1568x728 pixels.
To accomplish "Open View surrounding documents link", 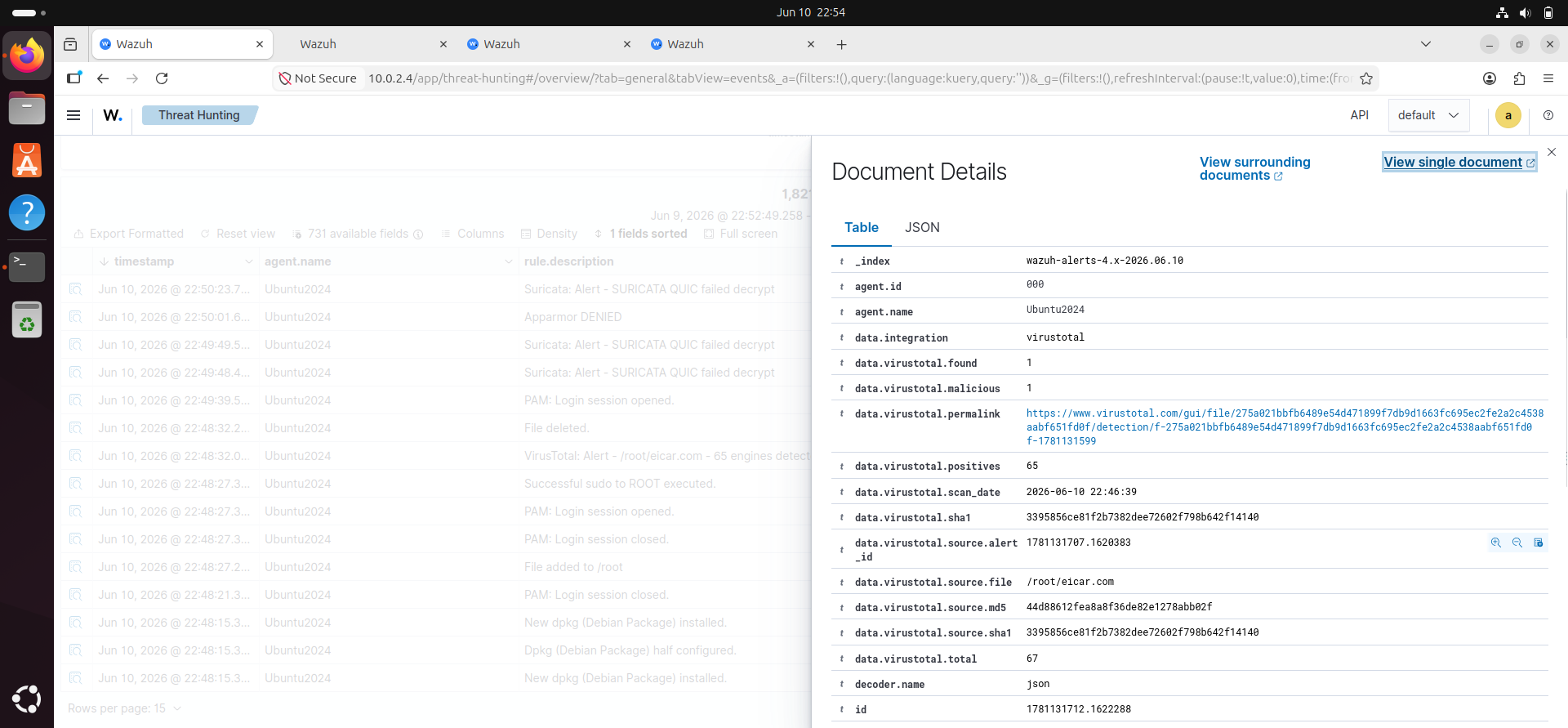I will [1254, 168].
